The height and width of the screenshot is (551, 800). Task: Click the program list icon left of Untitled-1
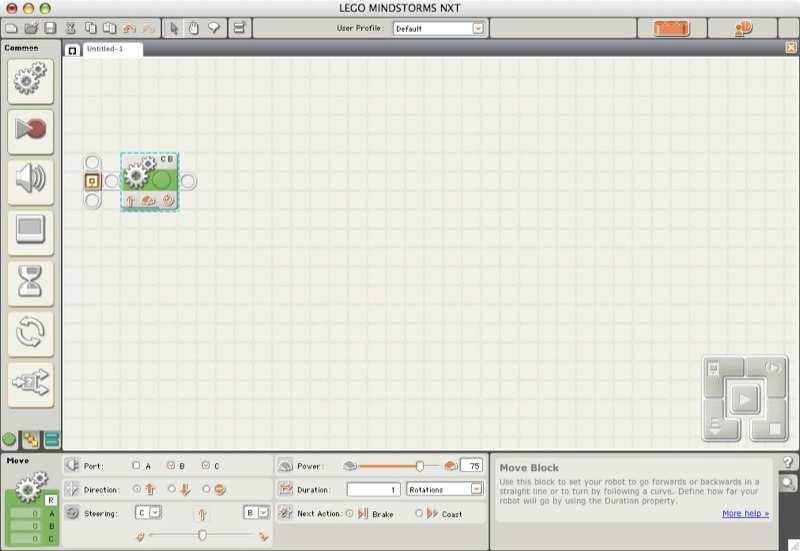pyautogui.click(x=72, y=50)
